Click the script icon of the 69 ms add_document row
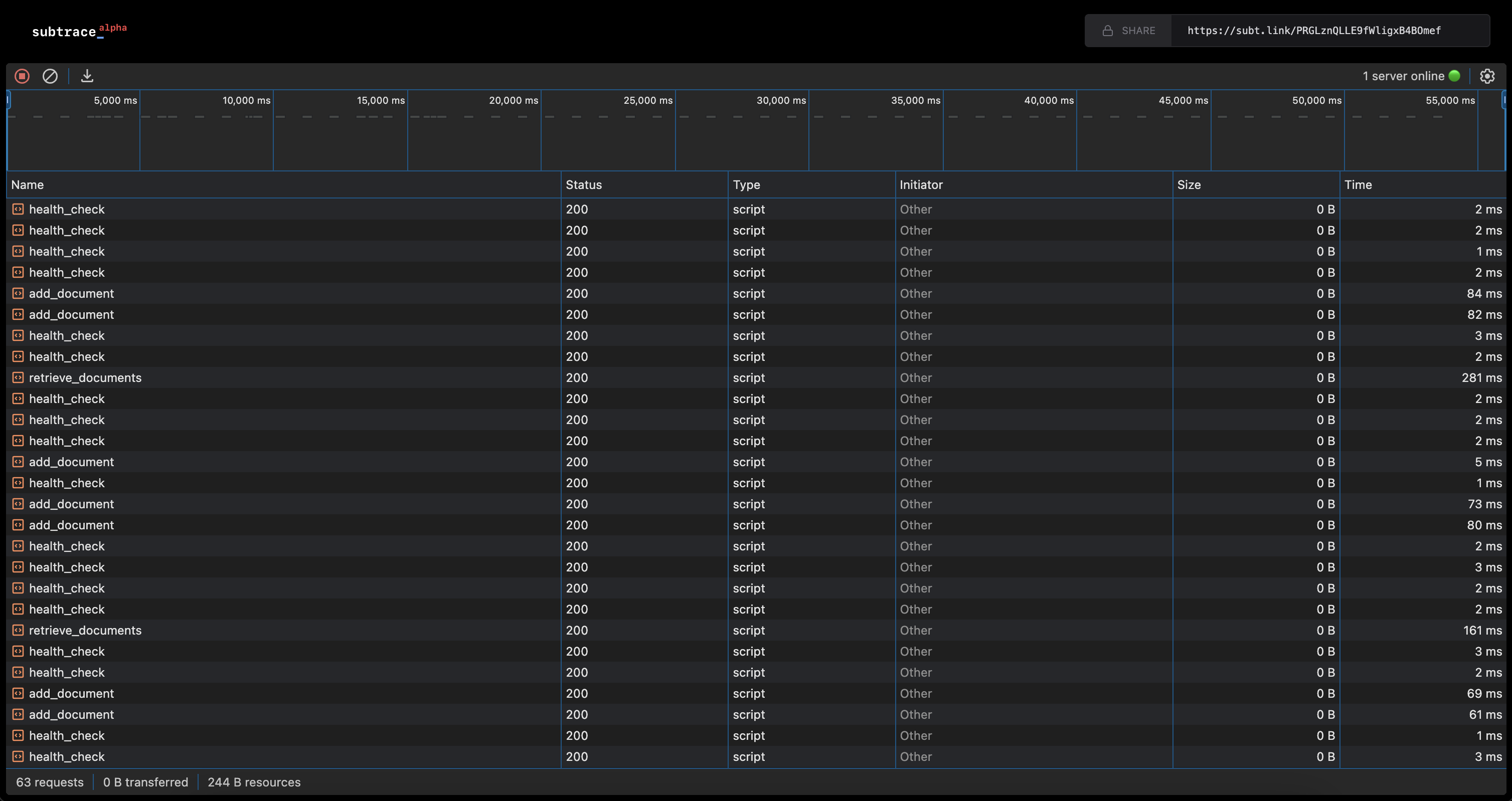This screenshot has width=1512, height=801. 18,694
